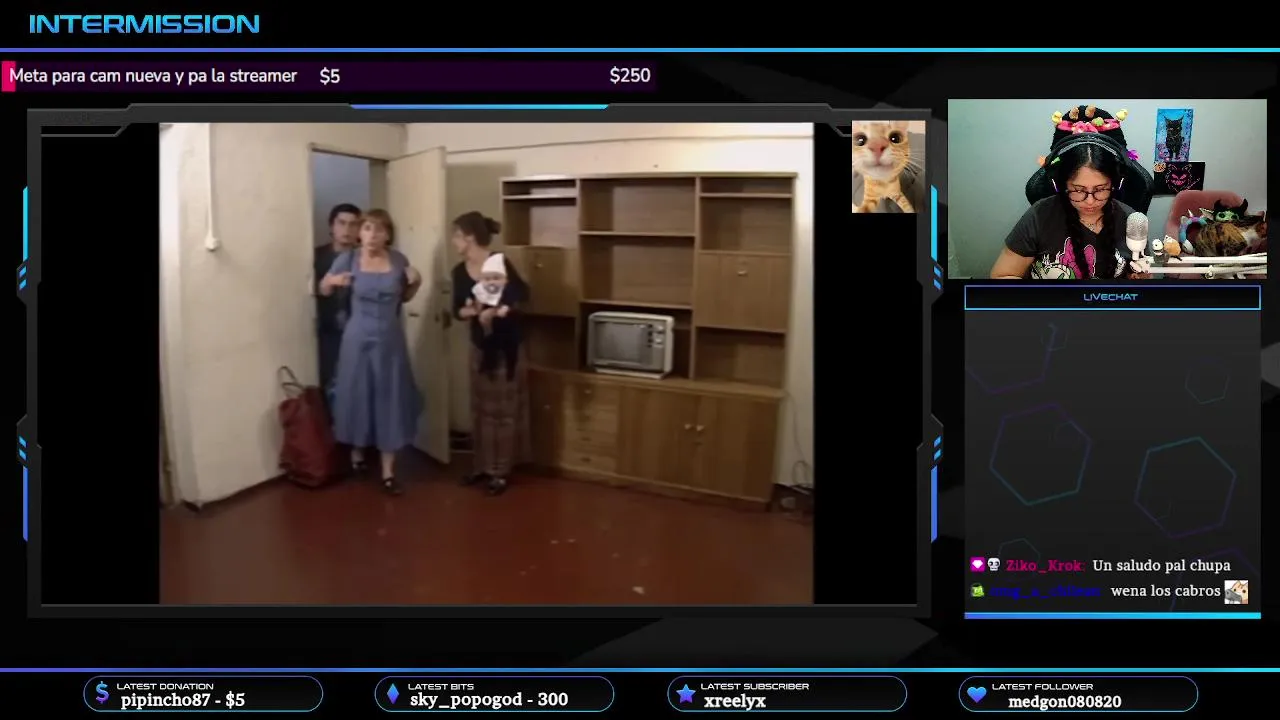Click the pink diamond badge beside Ziko_Krok
Screen dimensions: 1280x720
[x=977, y=565]
